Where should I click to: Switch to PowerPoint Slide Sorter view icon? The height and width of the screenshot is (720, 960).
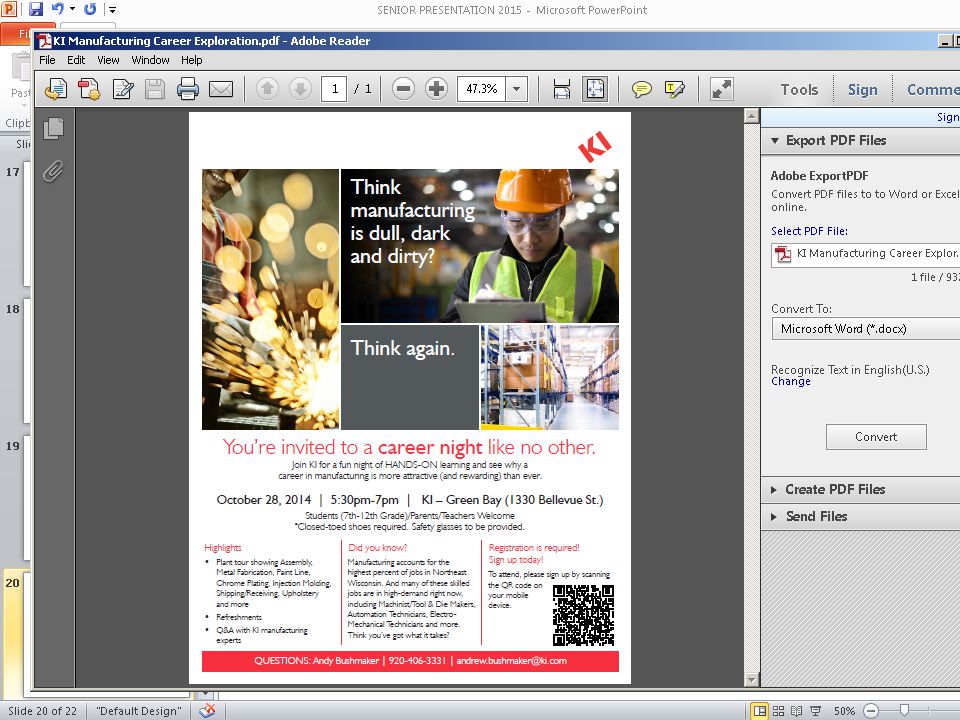[778, 711]
